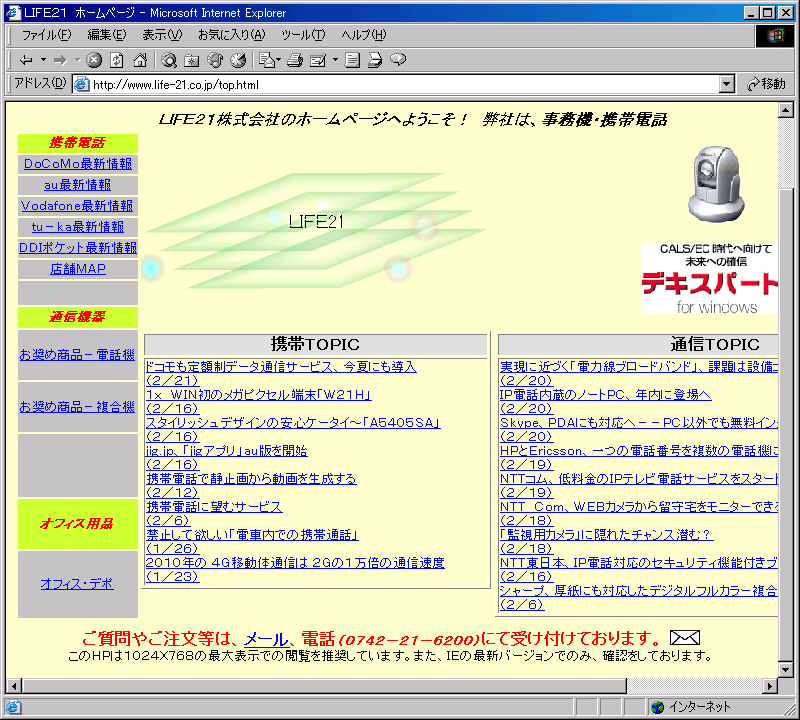Click the scanner-shaped toolbar icon
The height and width of the screenshot is (720, 800).
(x=375, y=60)
